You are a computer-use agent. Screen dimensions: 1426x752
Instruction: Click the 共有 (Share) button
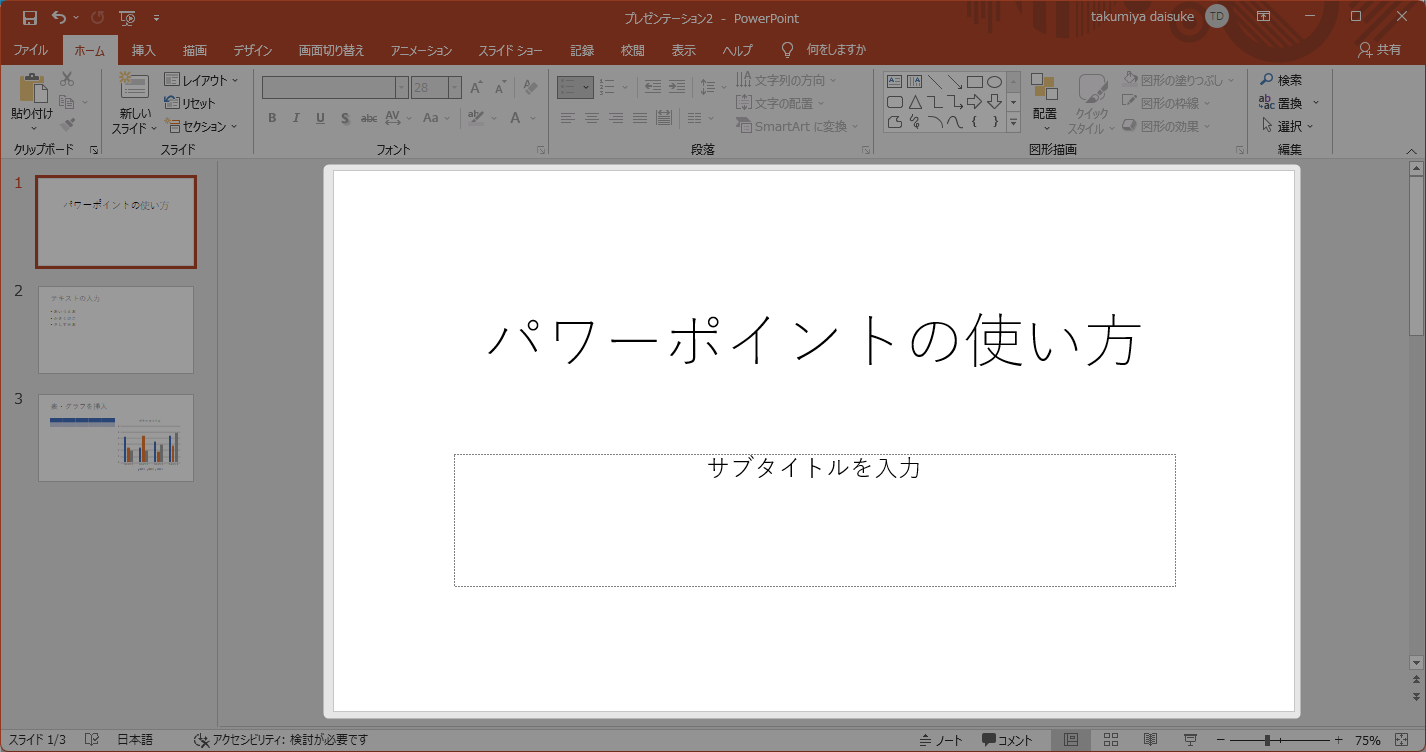pos(1379,50)
